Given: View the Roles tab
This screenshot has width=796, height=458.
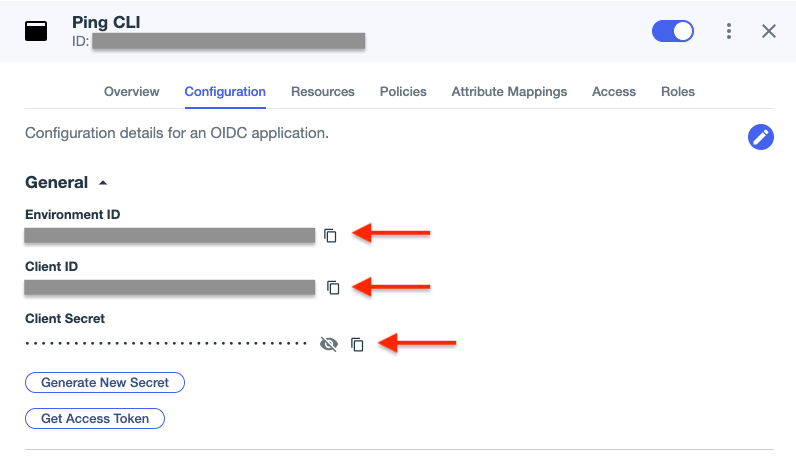Looking at the screenshot, I should (677, 91).
